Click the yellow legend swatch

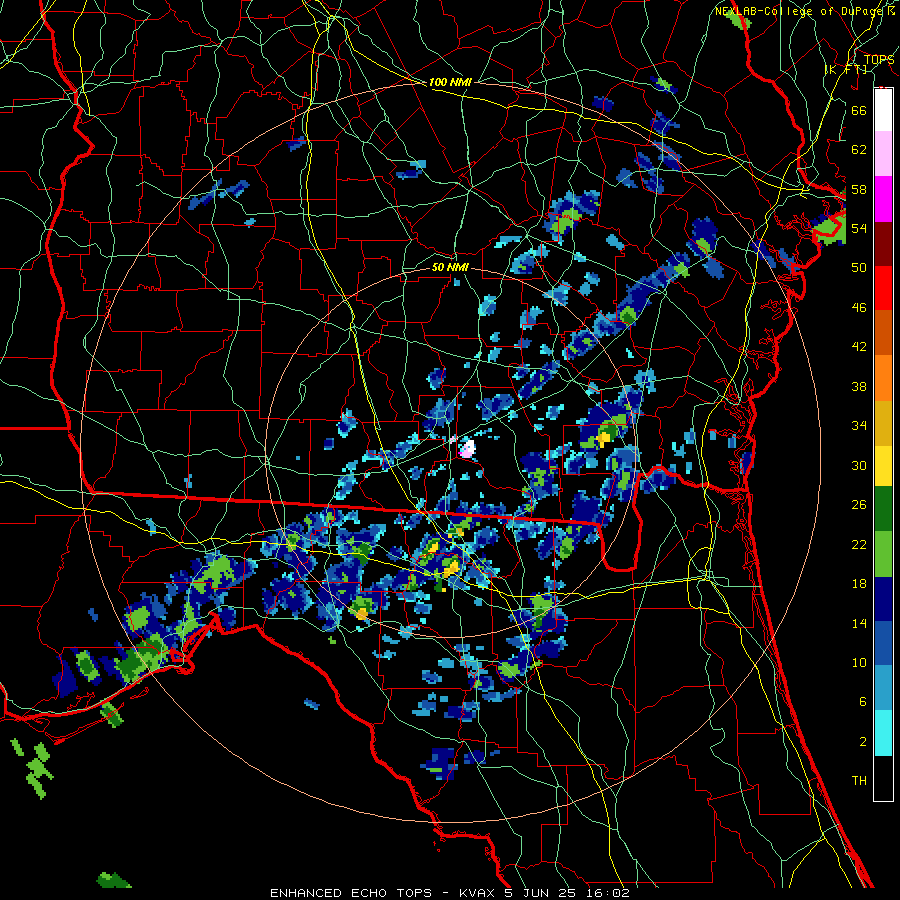(x=883, y=466)
